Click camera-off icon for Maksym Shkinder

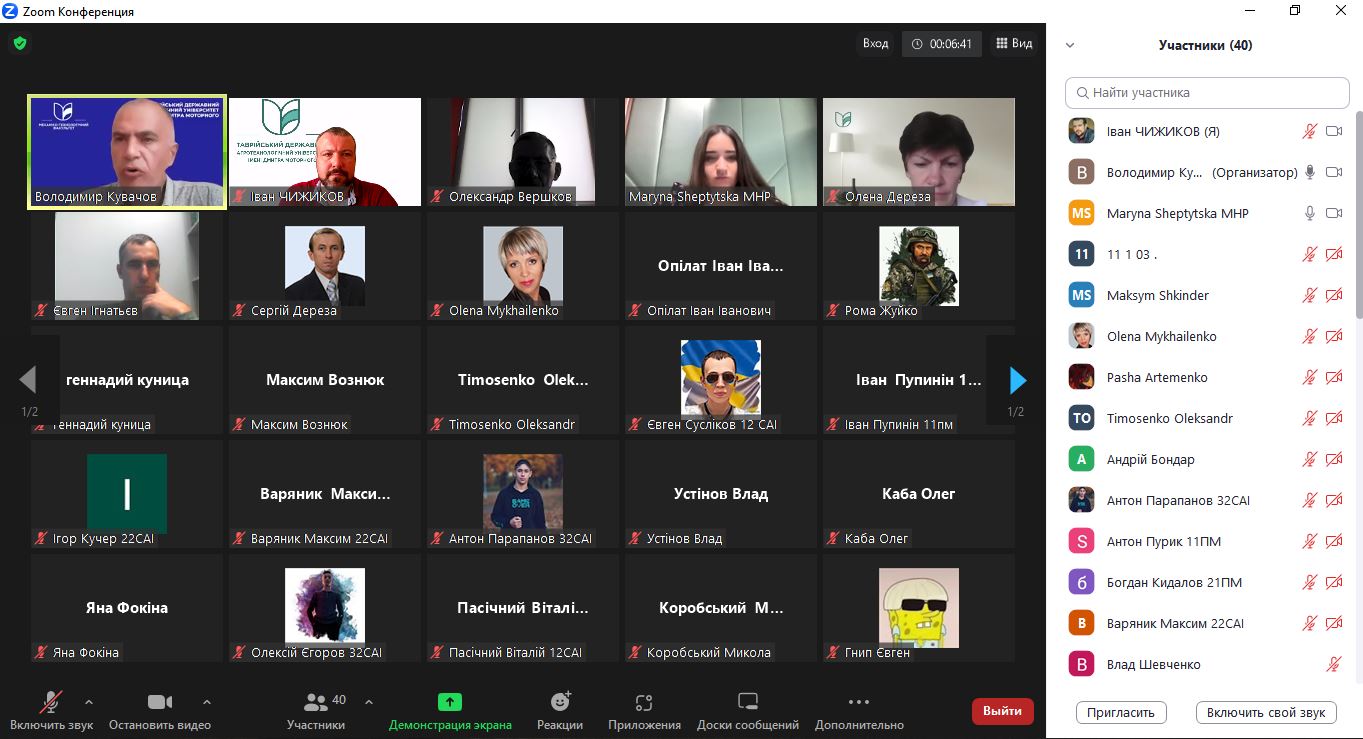pos(1333,295)
